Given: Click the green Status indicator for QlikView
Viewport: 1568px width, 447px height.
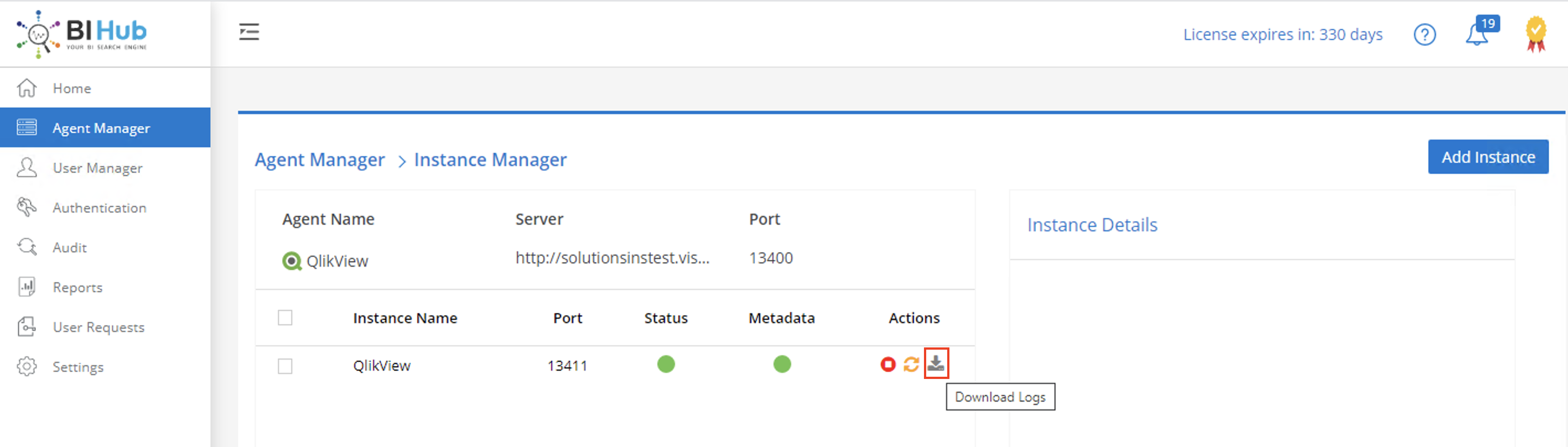Looking at the screenshot, I should pyautogui.click(x=666, y=364).
